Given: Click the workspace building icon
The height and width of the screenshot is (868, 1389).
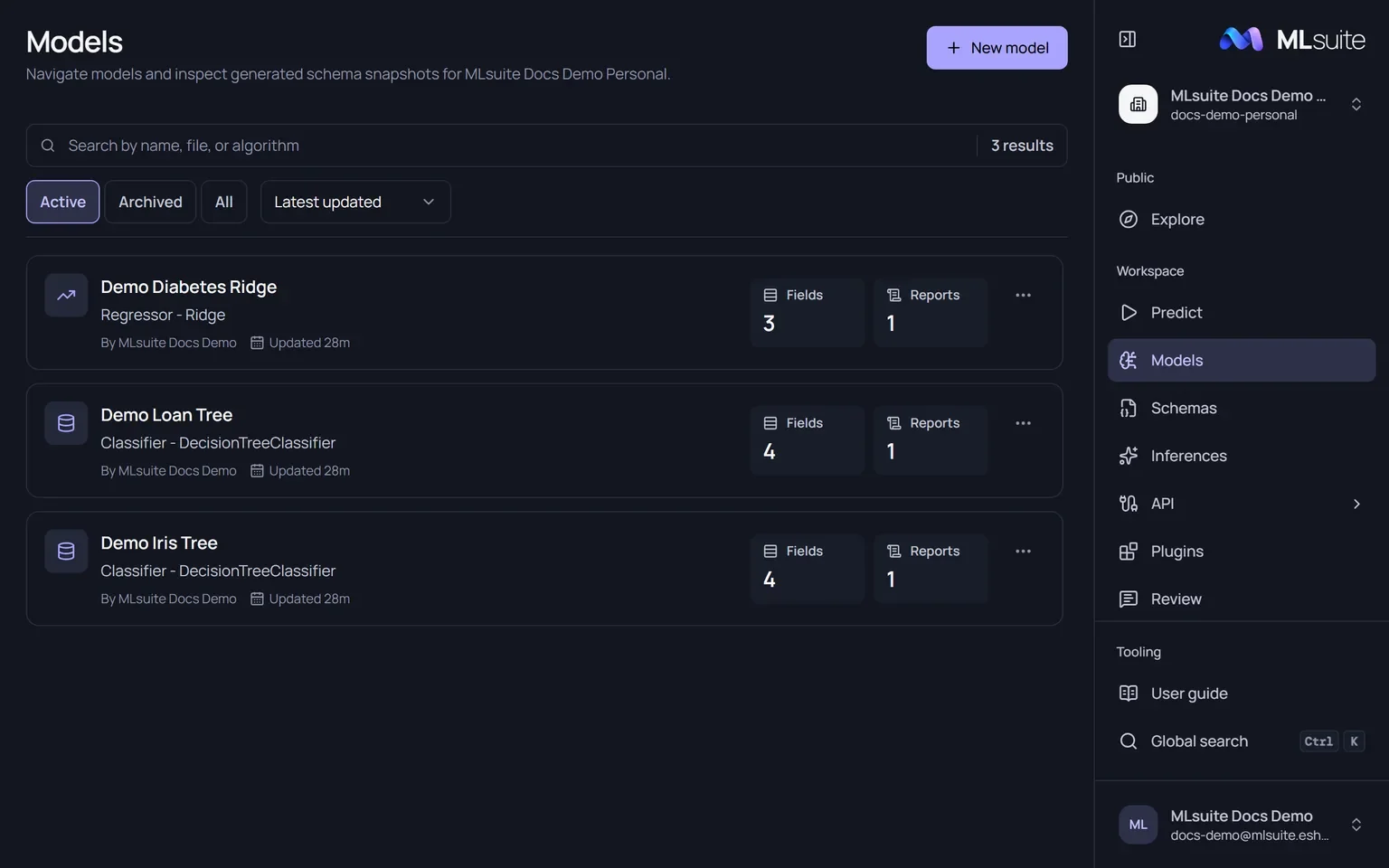Looking at the screenshot, I should [x=1138, y=104].
